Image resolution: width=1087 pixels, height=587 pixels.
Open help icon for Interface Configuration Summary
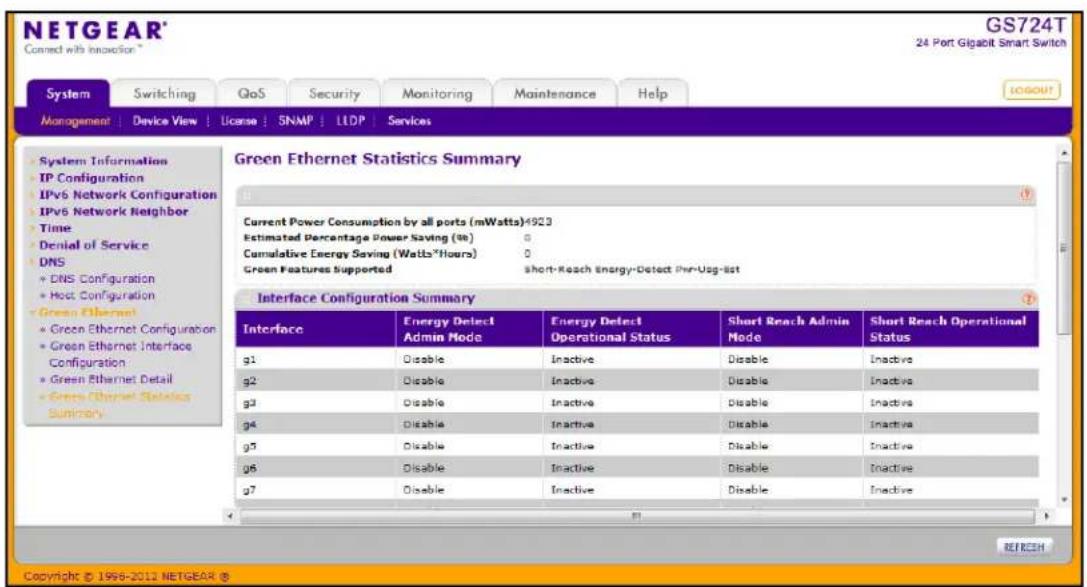pyautogui.click(x=1029, y=299)
